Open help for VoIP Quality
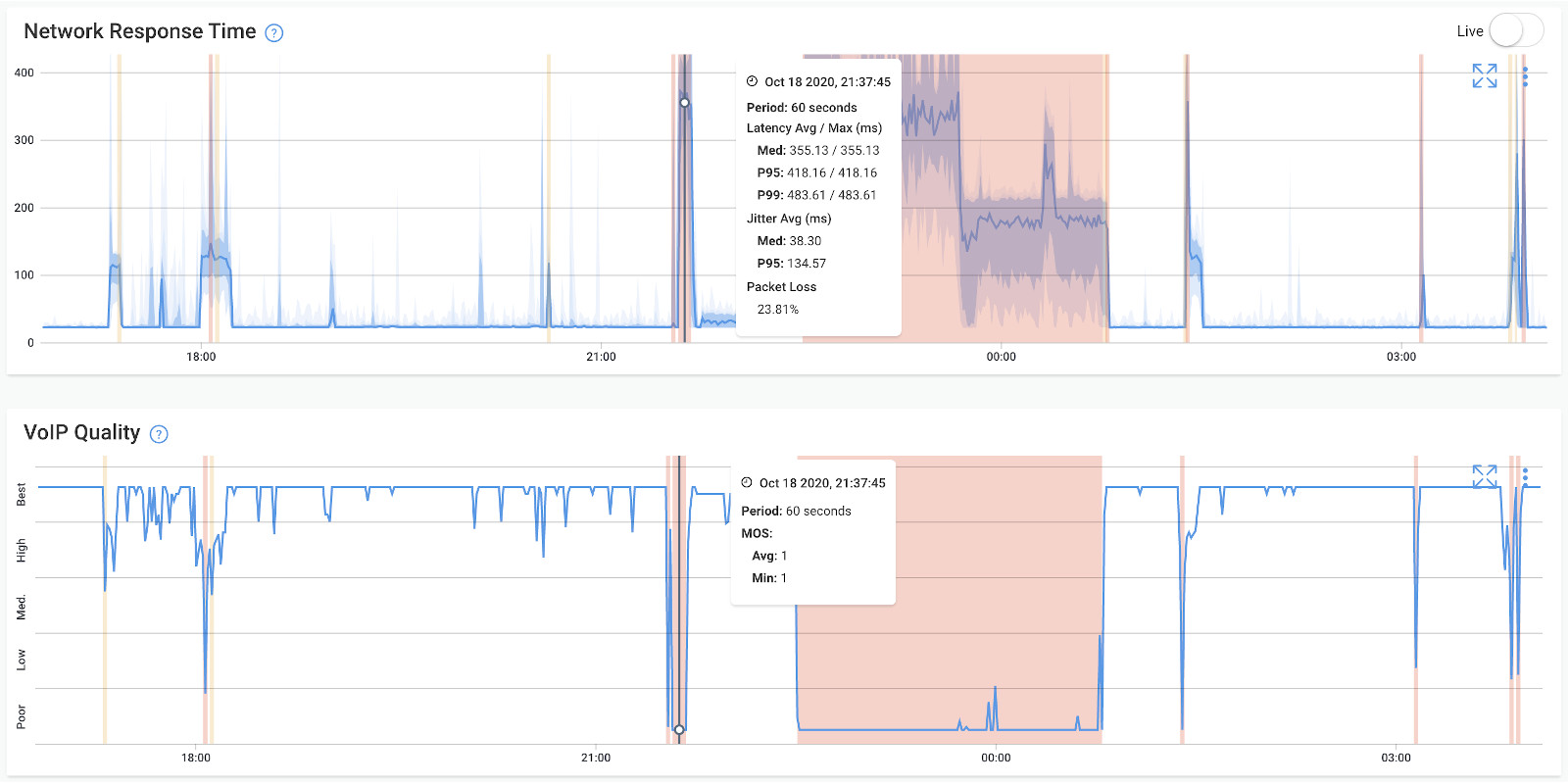Image resolution: width=1568 pixels, height=784 pixels. tap(159, 434)
